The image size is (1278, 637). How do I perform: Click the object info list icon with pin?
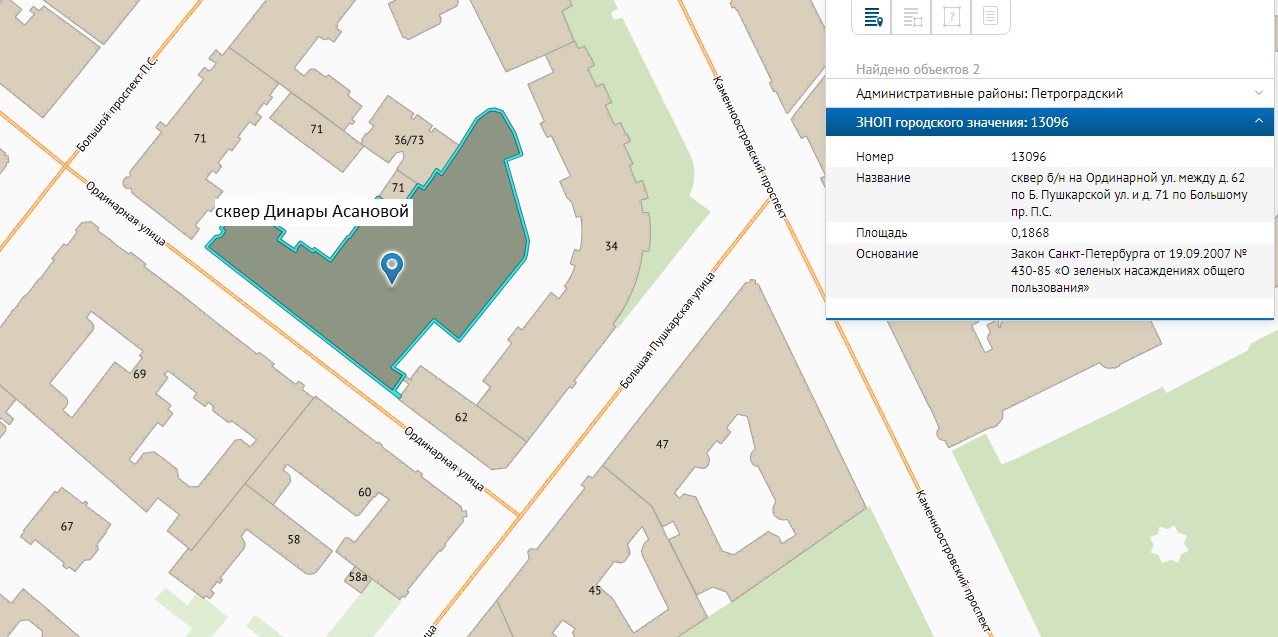872,16
